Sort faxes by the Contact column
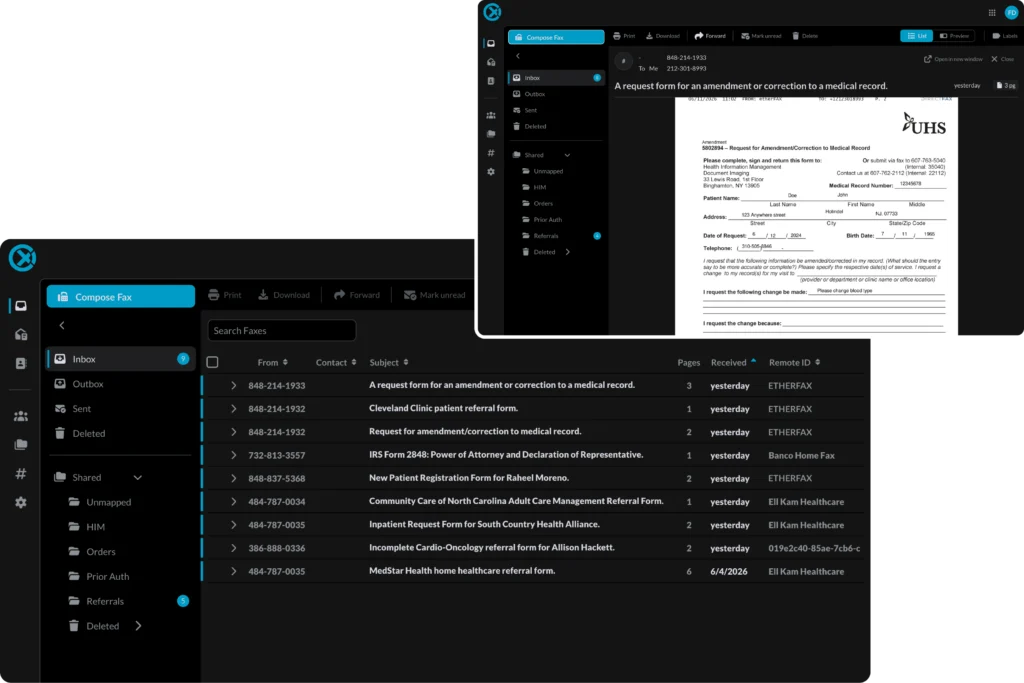Screen dimensions: 1024x683 (336, 362)
